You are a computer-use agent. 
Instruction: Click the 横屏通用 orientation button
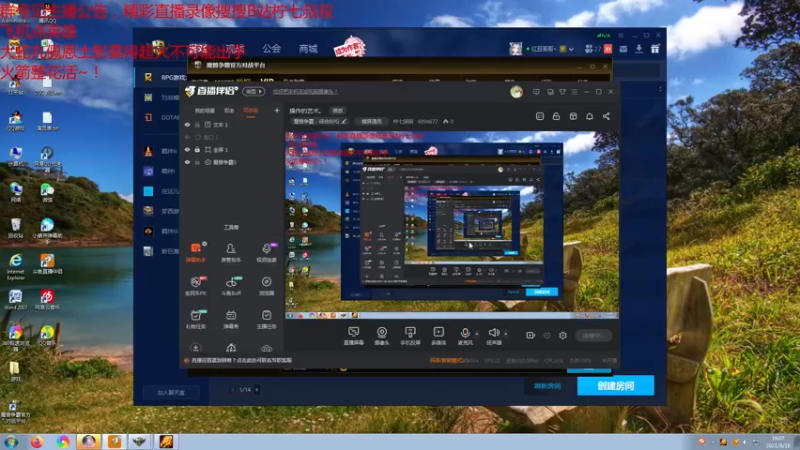[371, 121]
